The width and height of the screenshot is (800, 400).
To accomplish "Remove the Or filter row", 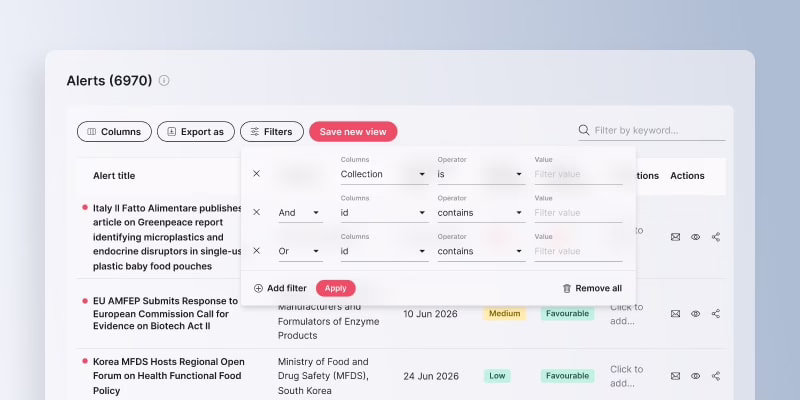I will (x=257, y=251).
